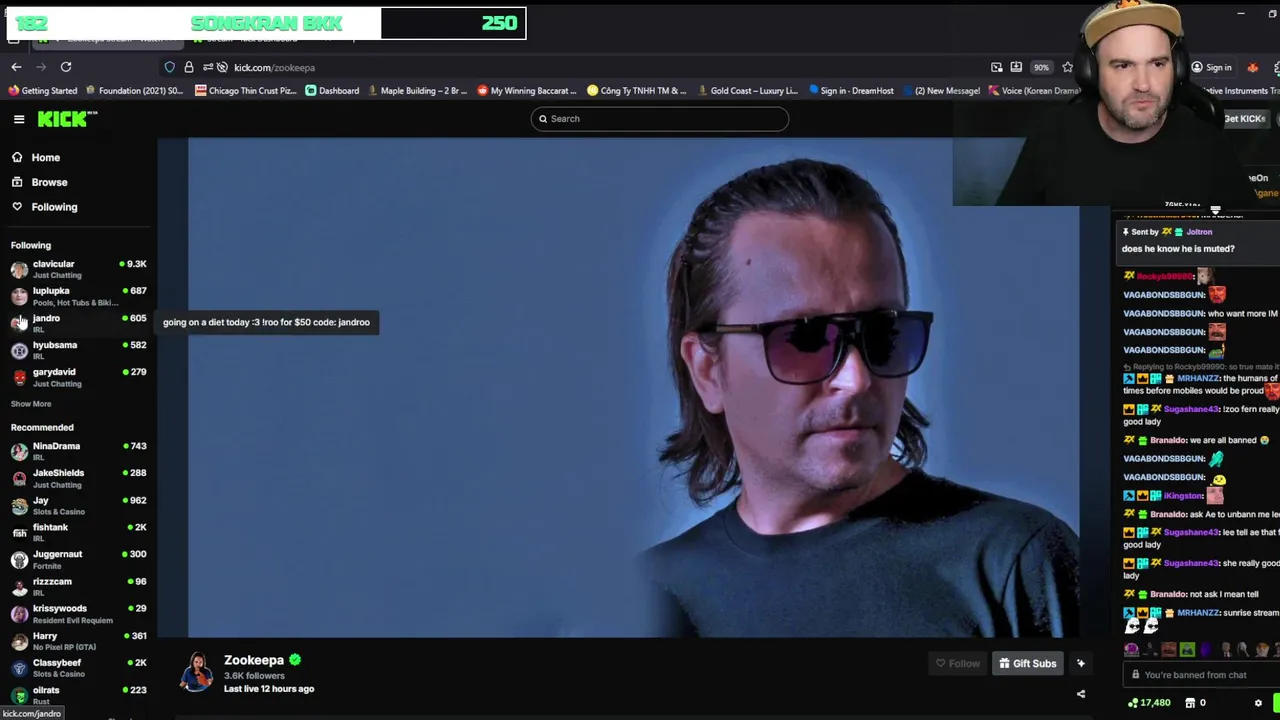Click the KICK logo
Screen dimensions: 1280x720
pos(67,119)
